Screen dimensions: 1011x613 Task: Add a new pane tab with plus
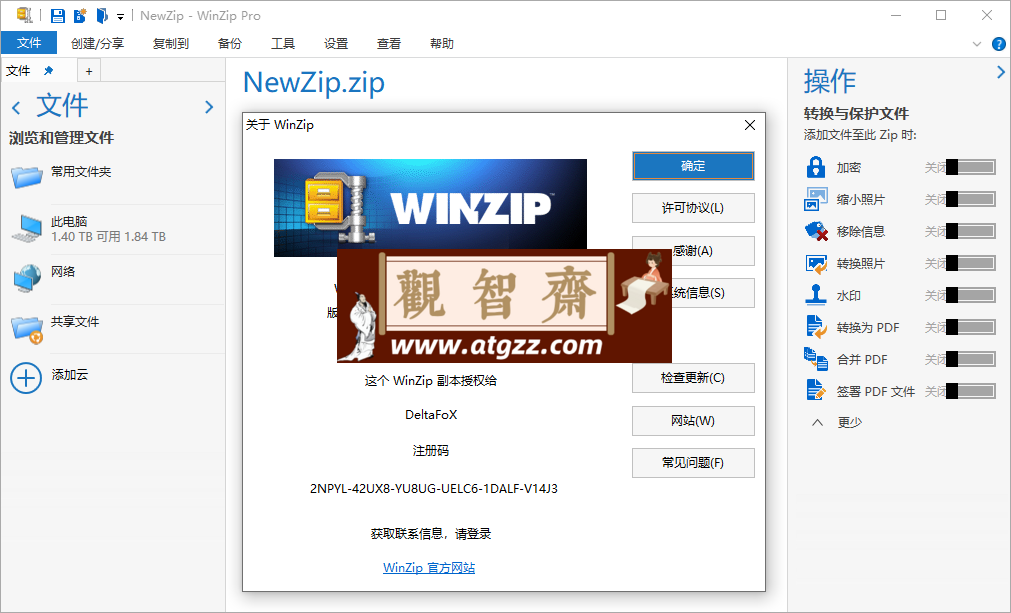(x=89, y=71)
